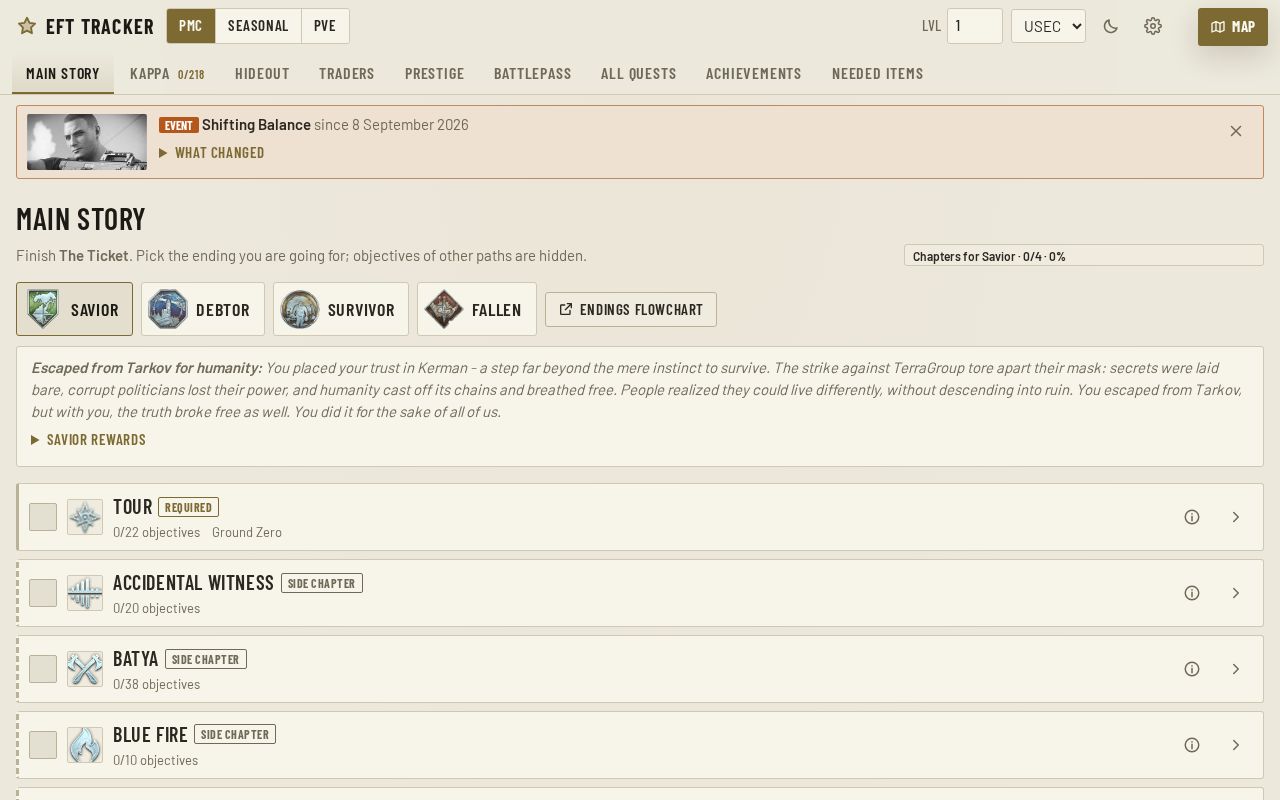The width and height of the screenshot is (1280, 800).
Task: Click the Tour chapter emblem icon
Action: point(85,517)
